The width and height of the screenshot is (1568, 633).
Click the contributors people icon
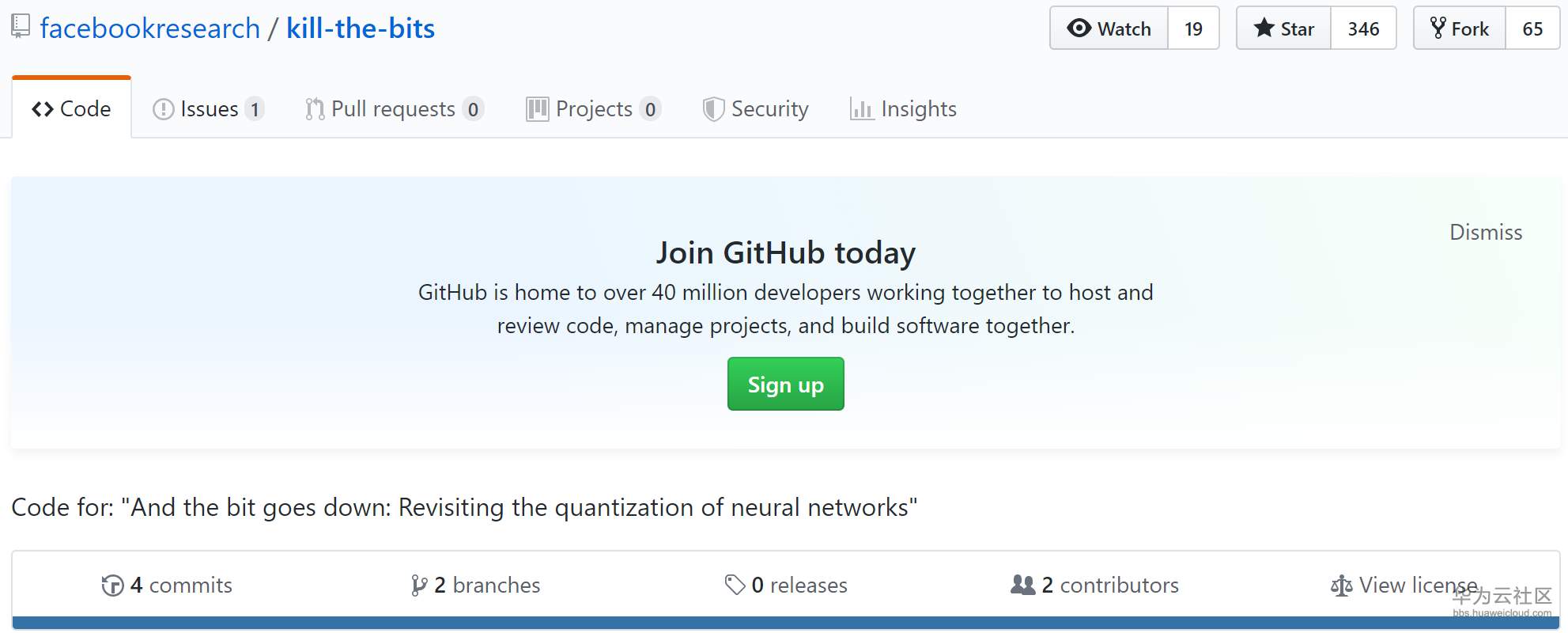(1022, 585)
